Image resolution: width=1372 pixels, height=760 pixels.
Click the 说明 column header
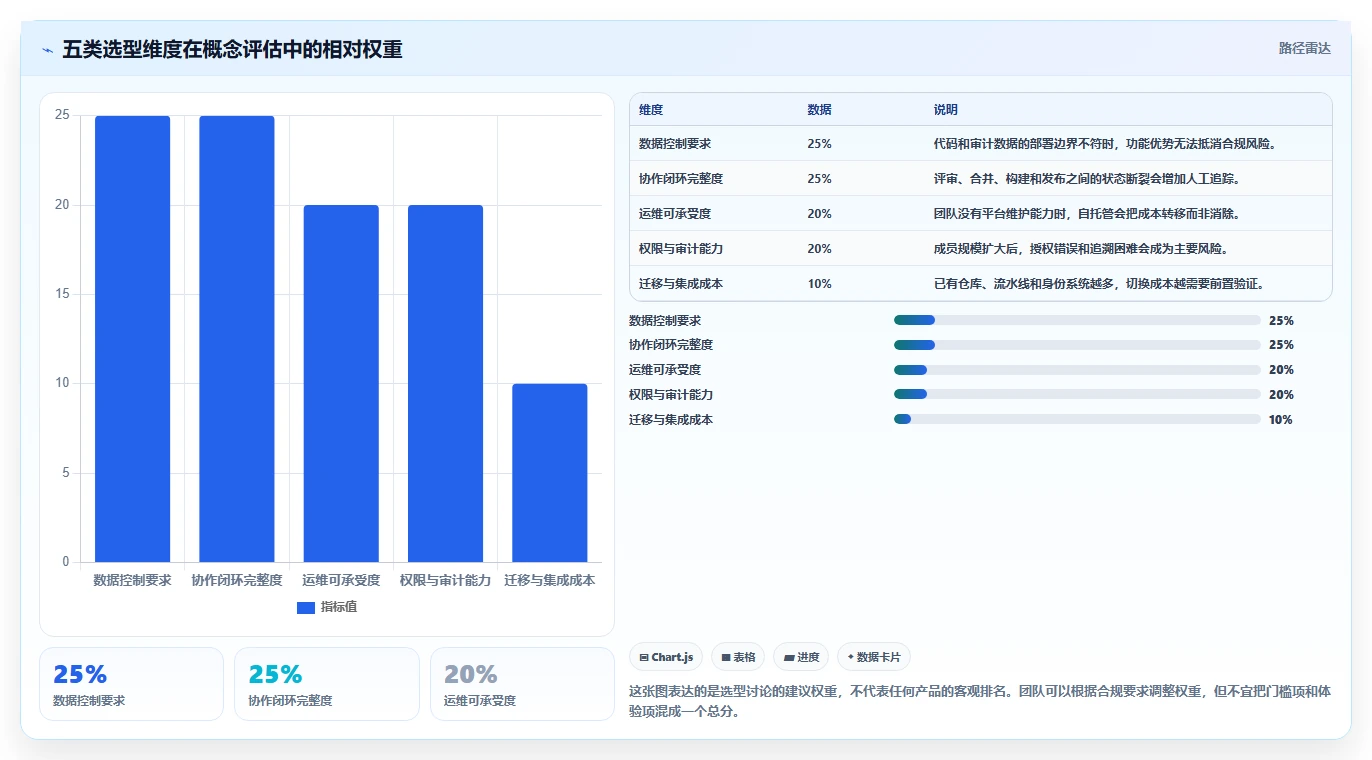pyautogui.click(x=945, y=110)
